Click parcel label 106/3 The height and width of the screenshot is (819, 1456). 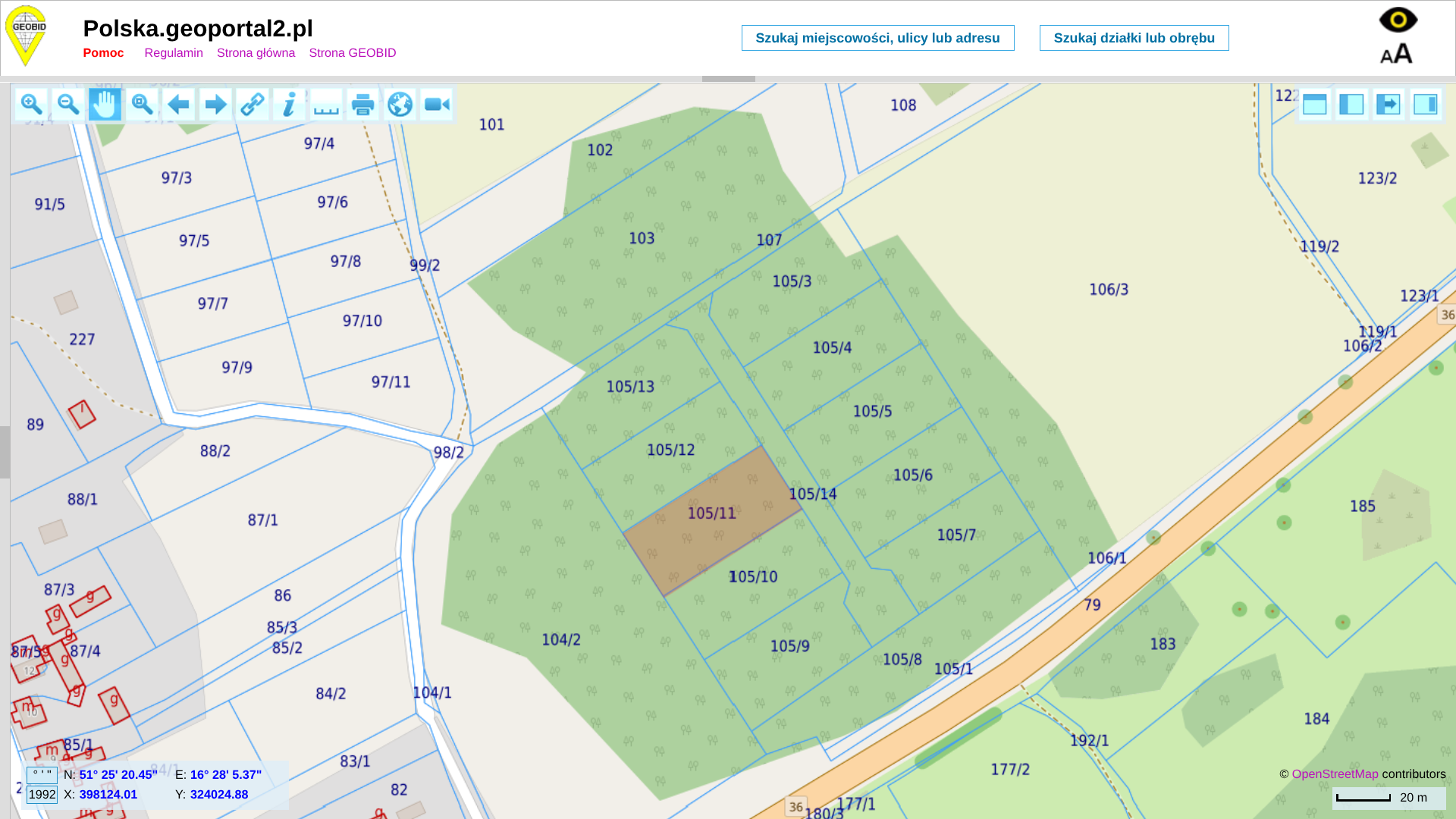click(x=1109, y=290)
